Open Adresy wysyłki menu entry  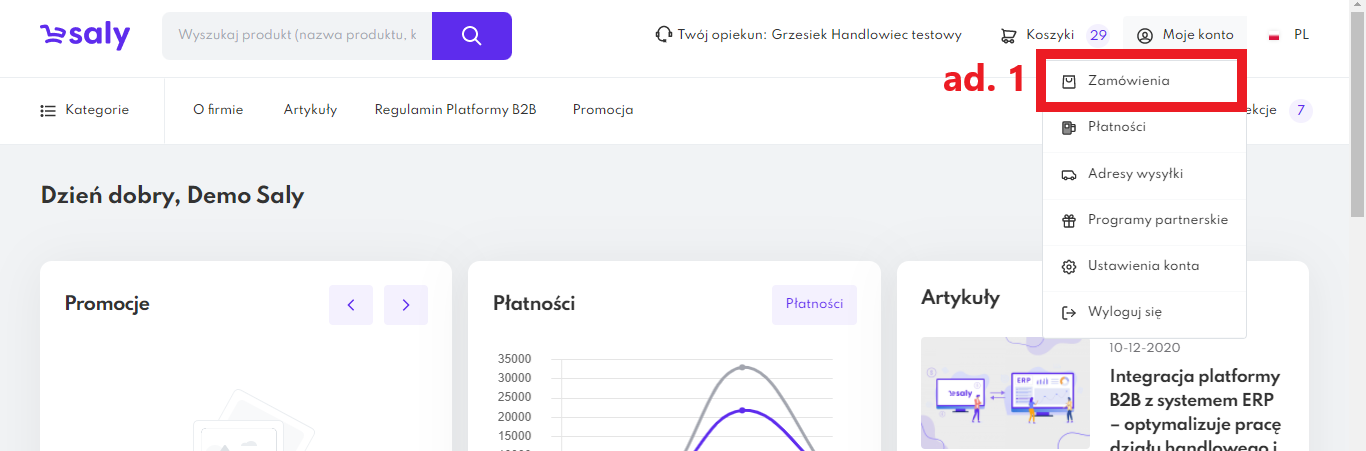point(1135,174)
